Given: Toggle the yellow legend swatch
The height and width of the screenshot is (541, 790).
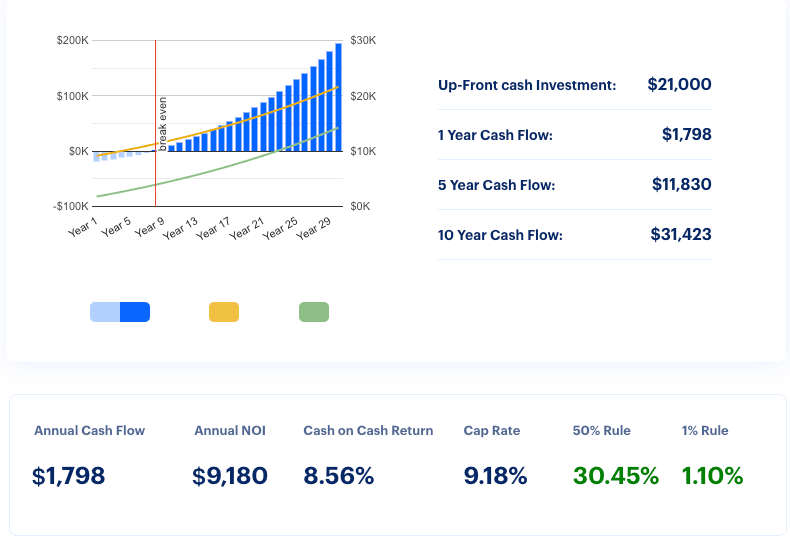Looking at the screenshot, I should (x=223, y=312).
